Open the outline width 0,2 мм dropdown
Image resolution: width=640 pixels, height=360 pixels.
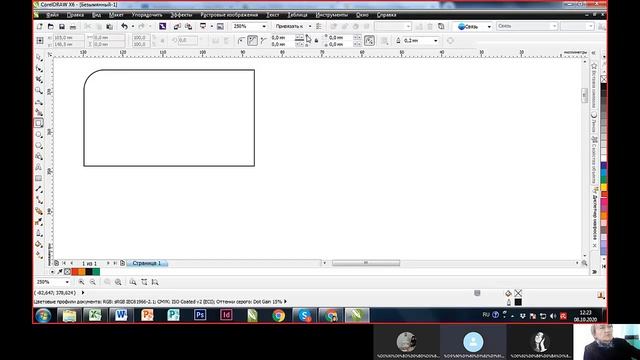(436, 40)
